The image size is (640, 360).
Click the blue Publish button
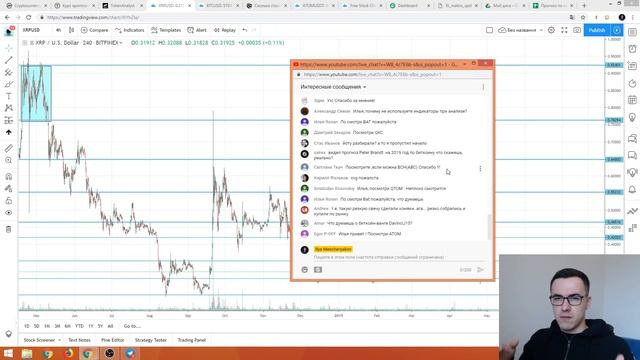point(597,30)
